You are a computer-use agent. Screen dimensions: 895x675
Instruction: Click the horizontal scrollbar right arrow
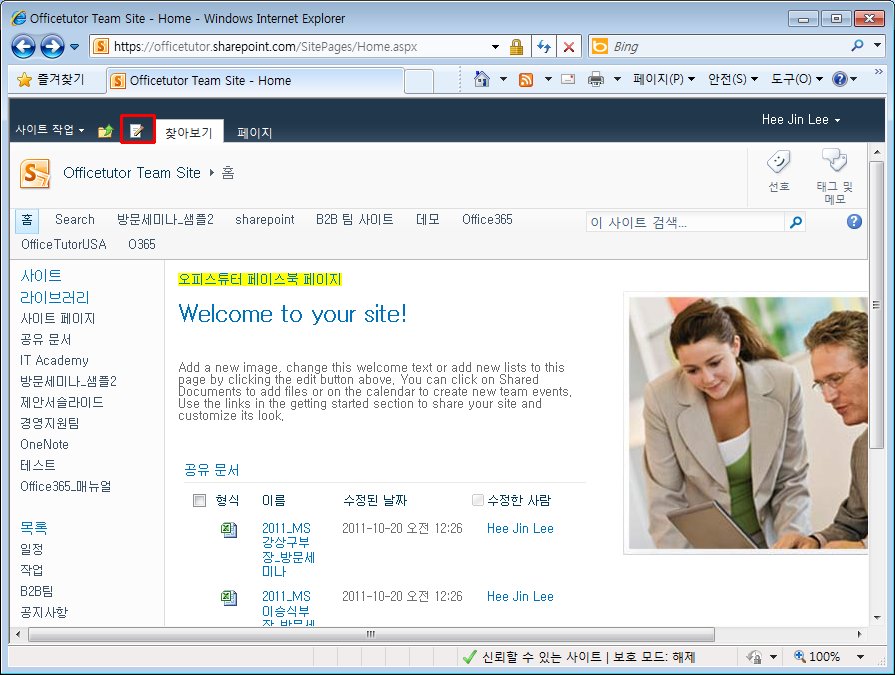[860, 634]
